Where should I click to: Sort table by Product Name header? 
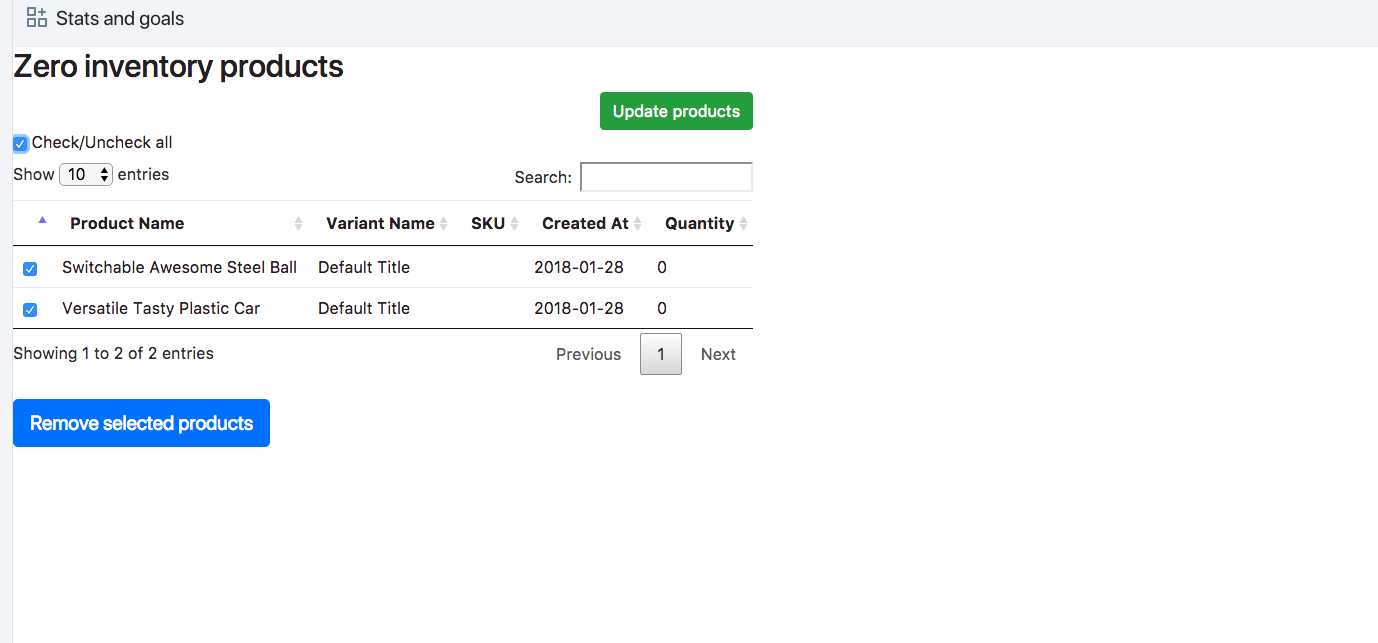click(x=127, y=224)
